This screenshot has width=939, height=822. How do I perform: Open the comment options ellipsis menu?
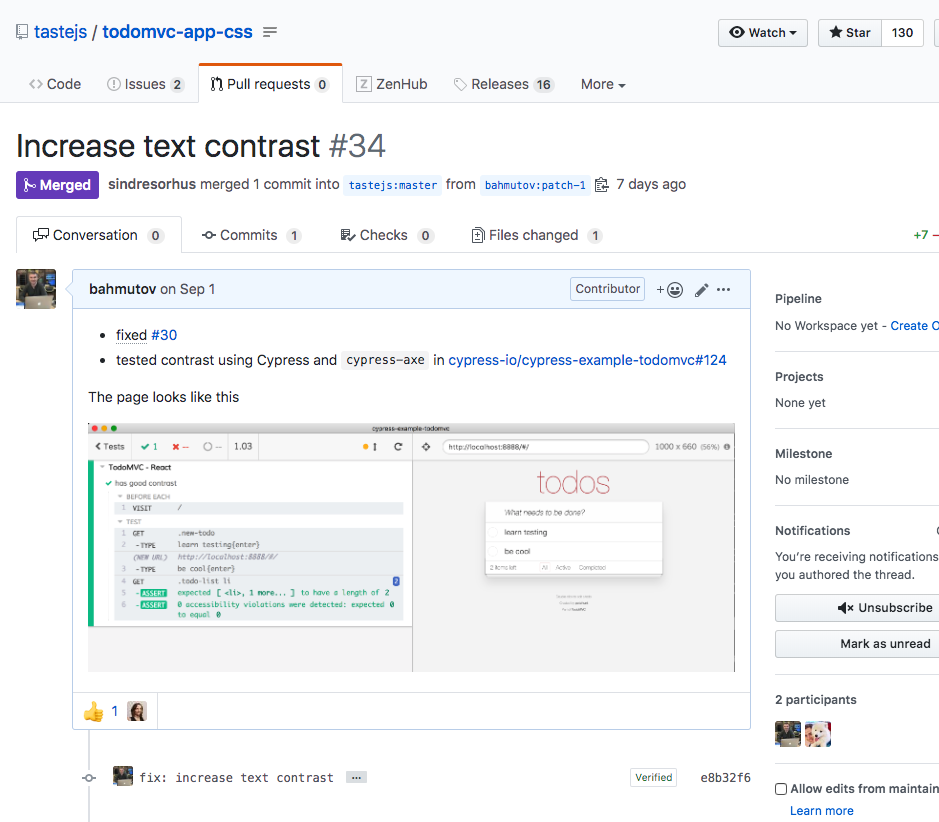(723, 290)
